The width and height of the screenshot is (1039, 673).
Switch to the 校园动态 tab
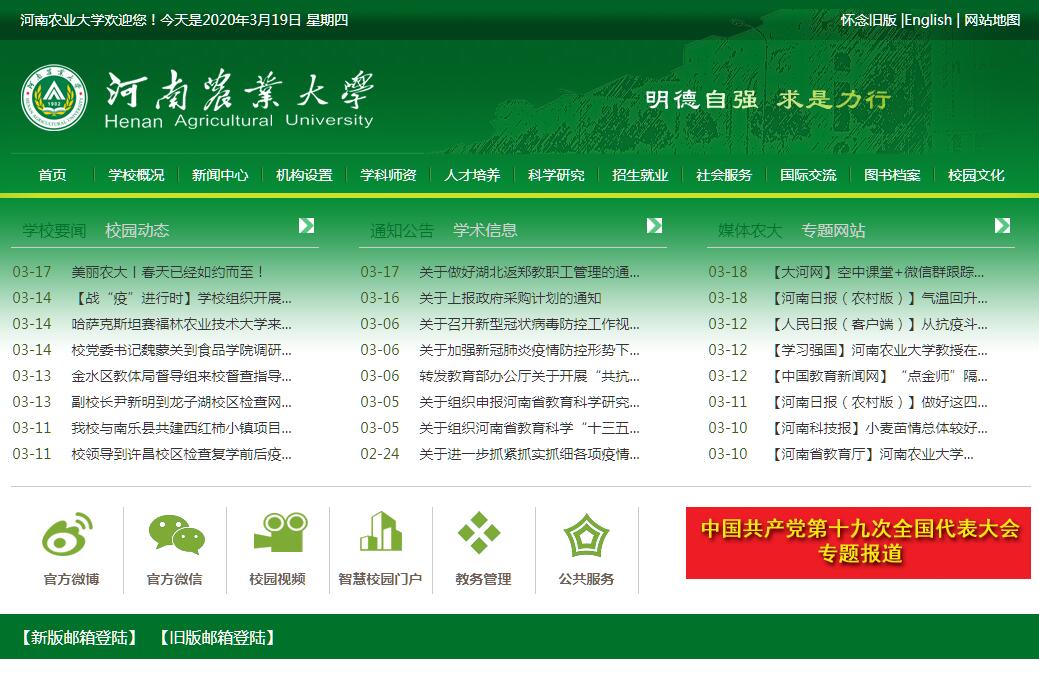pyautogui.click(x=137, y=231)
